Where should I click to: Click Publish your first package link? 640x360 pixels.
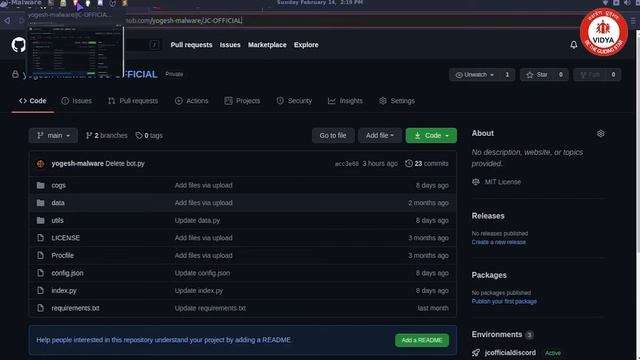pos(504,301)
